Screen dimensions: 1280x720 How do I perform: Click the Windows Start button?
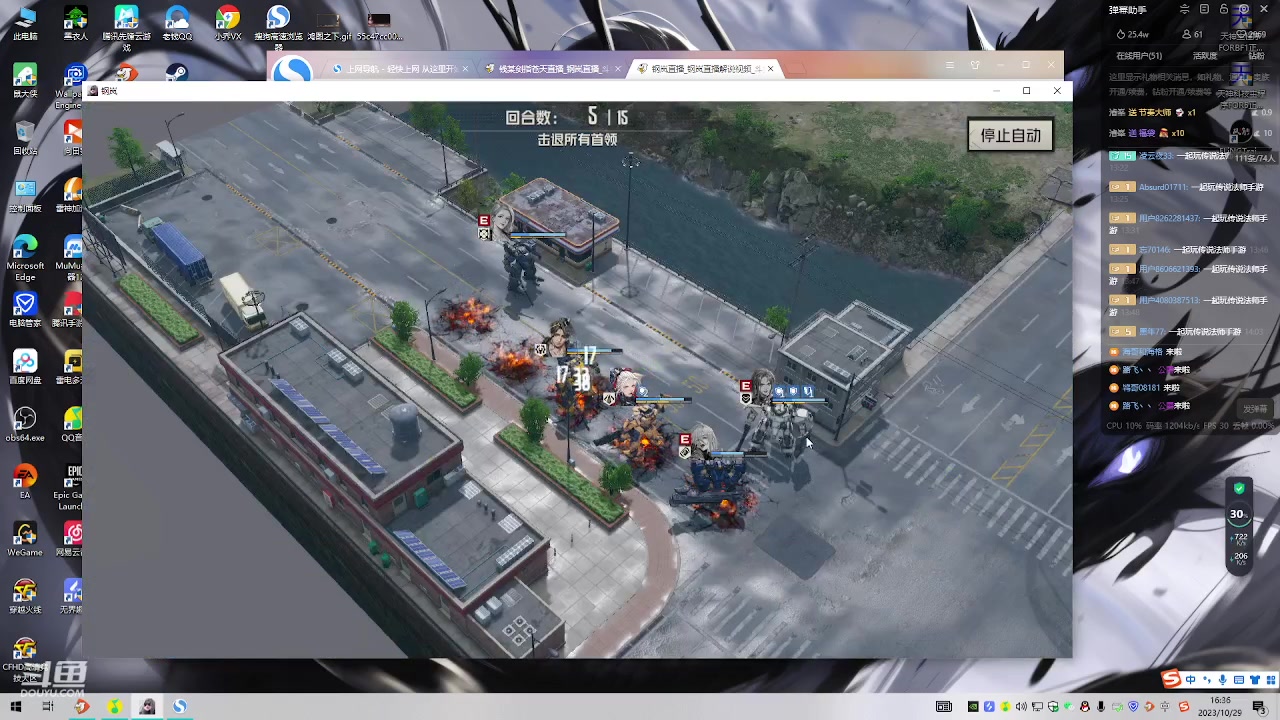pos(16,706)
